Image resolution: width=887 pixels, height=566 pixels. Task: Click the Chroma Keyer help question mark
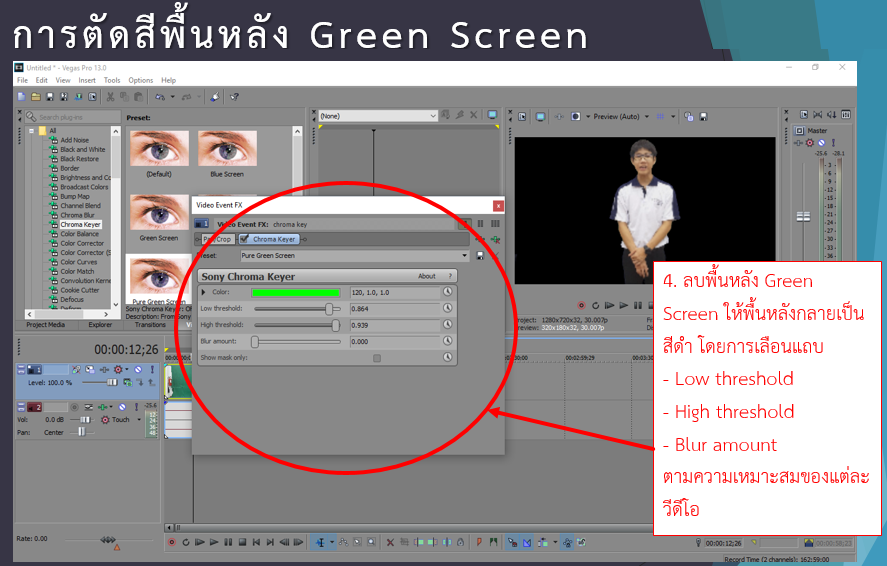point(451,276)
